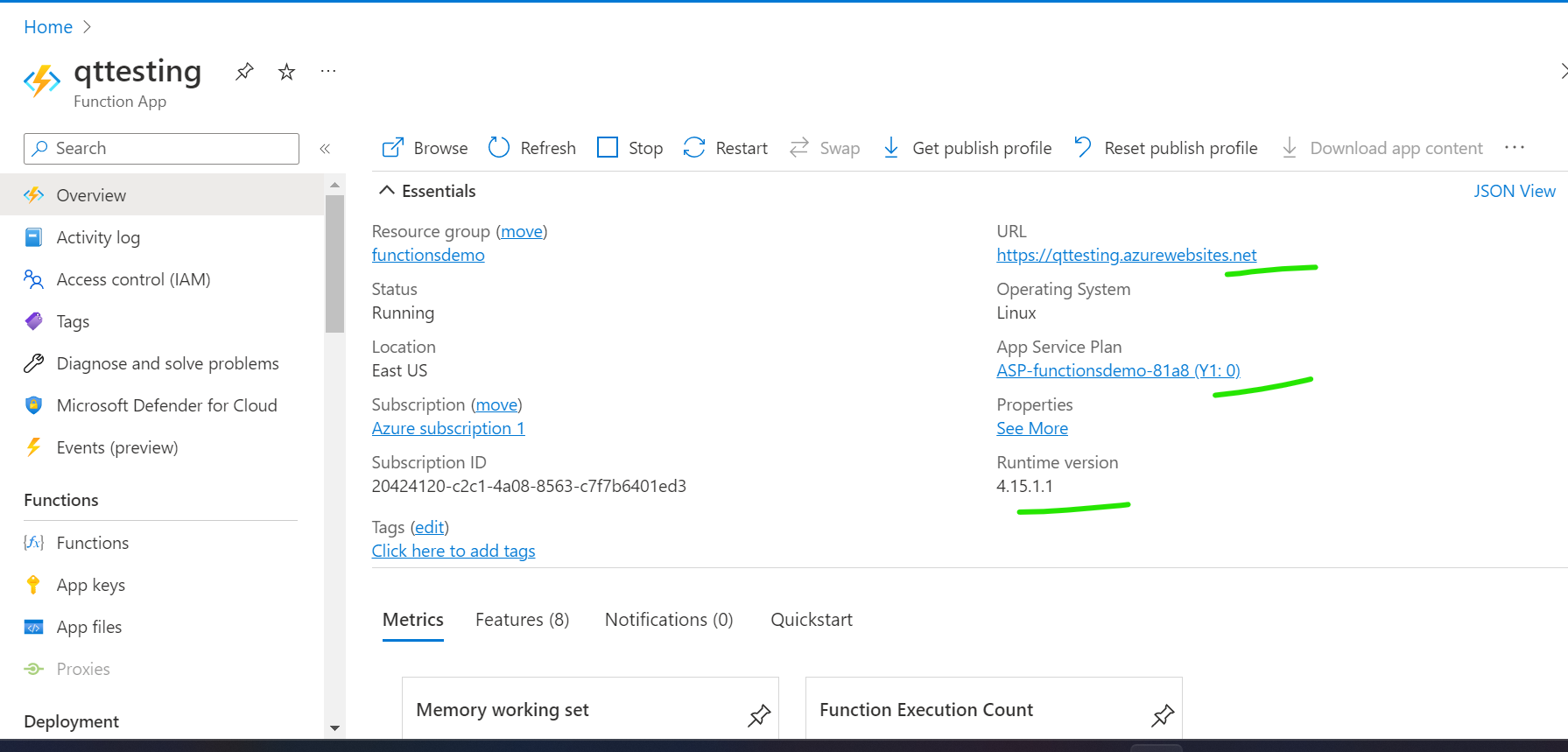
Task: Open the functionsdemo resource group link
Action: [x=428, y=255]
